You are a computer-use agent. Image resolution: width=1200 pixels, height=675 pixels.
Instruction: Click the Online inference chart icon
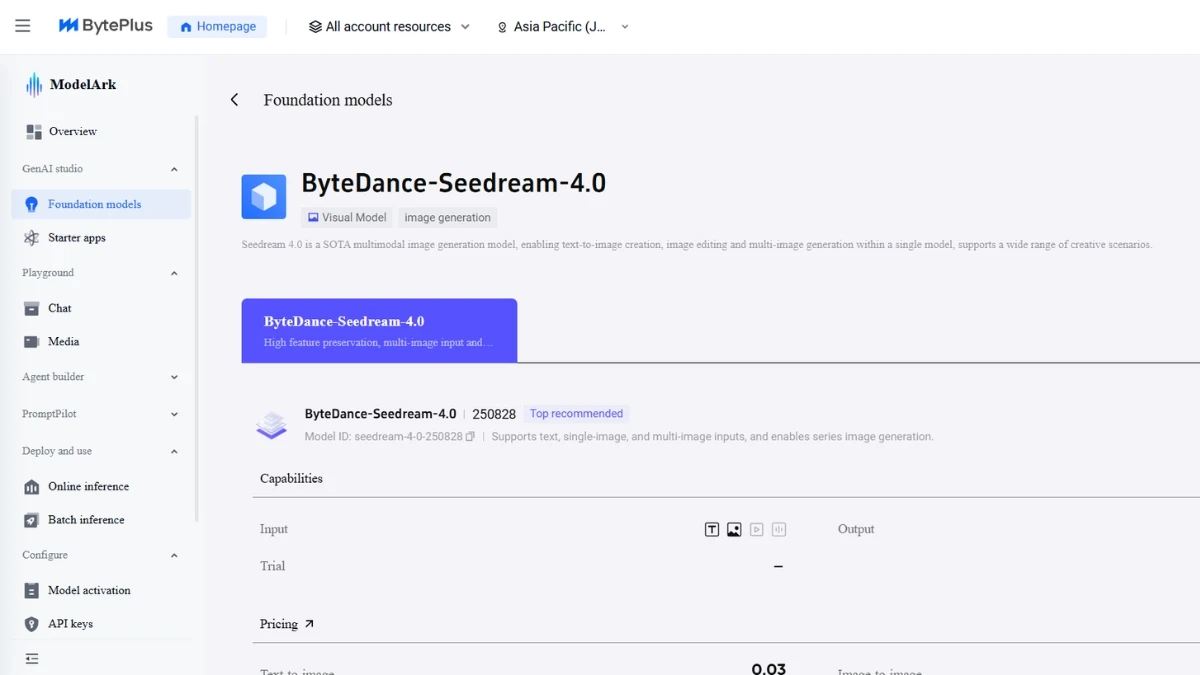coord(32,487)
